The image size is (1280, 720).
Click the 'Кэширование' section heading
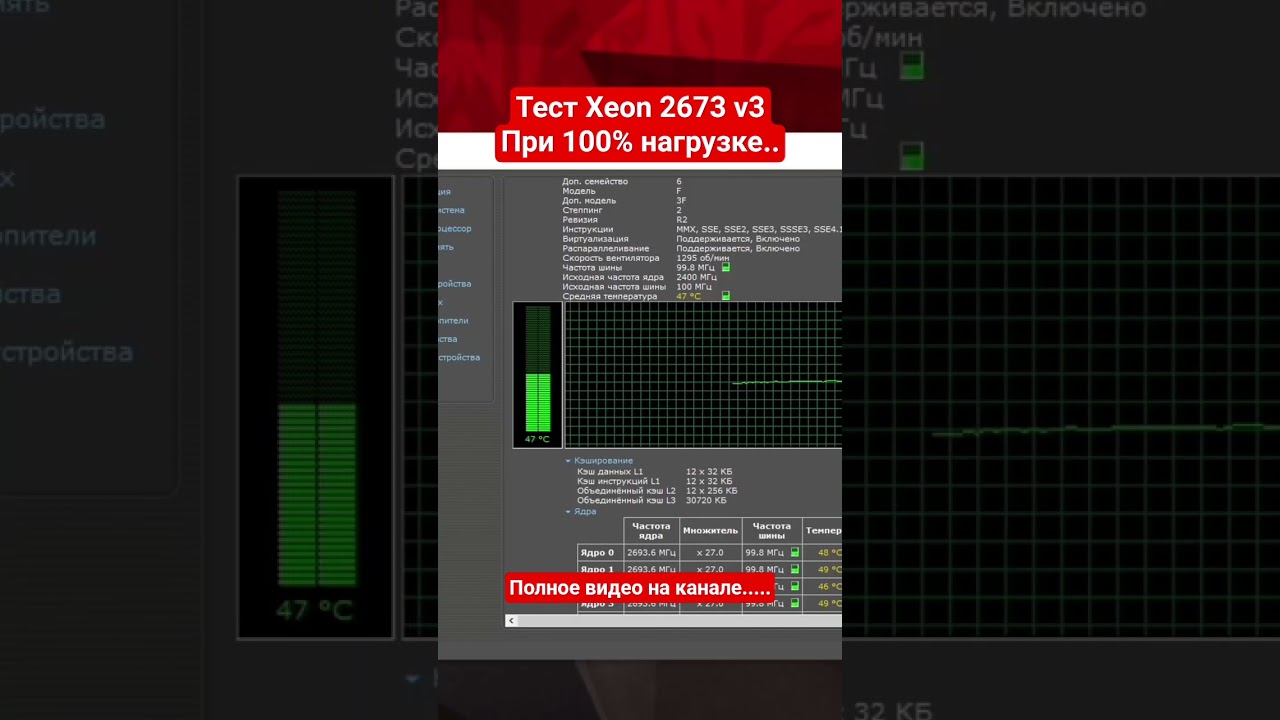[x=604, y=461]
